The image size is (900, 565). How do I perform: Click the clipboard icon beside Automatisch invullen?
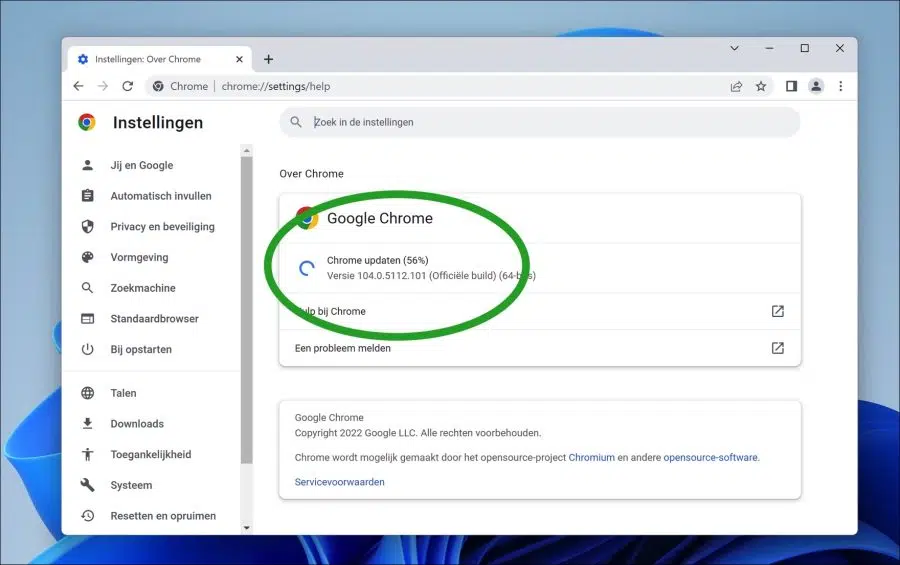tap(87, 196)
